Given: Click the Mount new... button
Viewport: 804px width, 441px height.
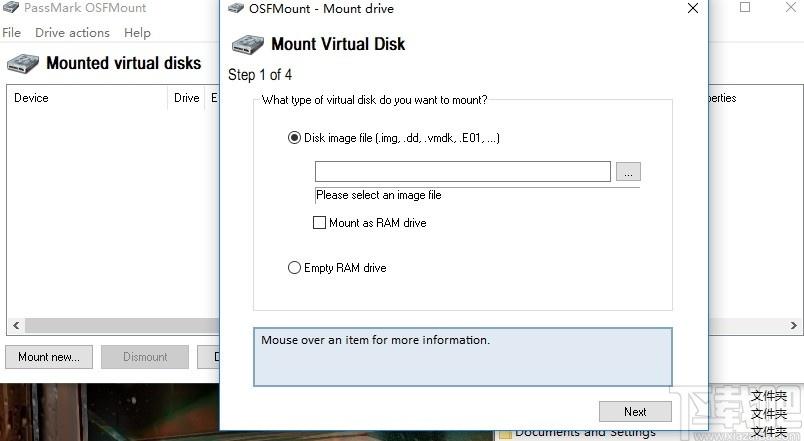Looking at the screenshot, I should coord(49,357).
